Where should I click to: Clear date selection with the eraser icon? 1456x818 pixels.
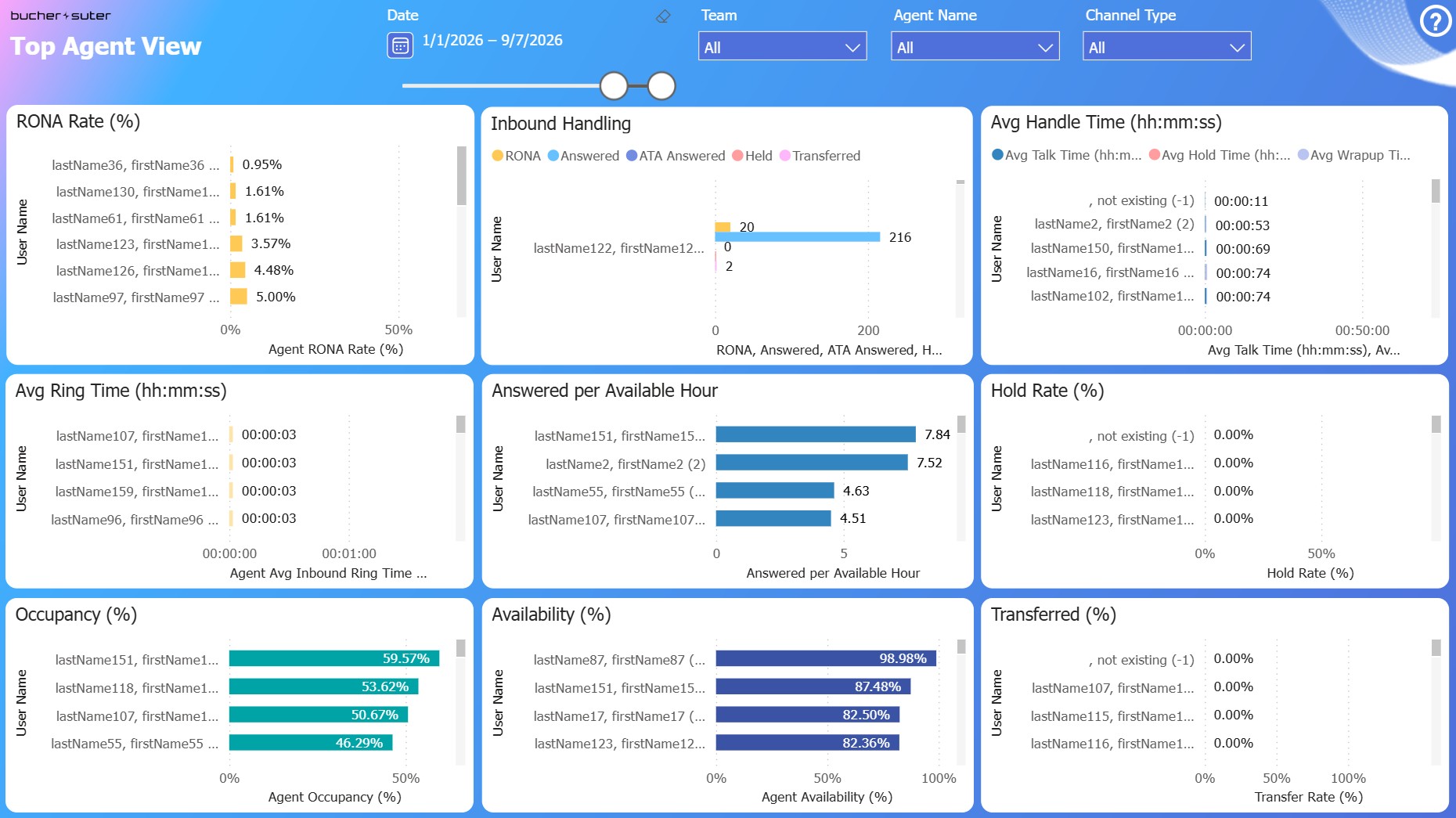tap(663, 16)
